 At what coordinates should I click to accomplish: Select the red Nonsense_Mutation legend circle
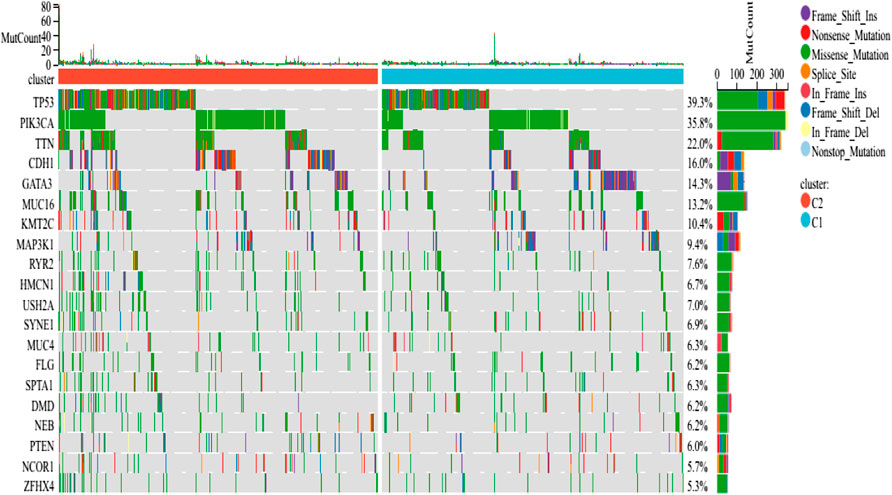[x=805, y=32]
